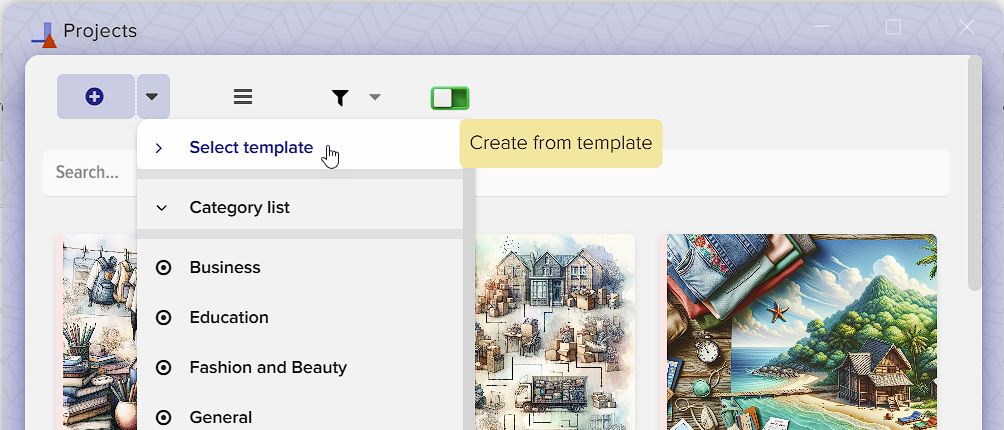Click the plus icon to add project
The height and width of the screenshot is (430, 1004).
point(95,97)
